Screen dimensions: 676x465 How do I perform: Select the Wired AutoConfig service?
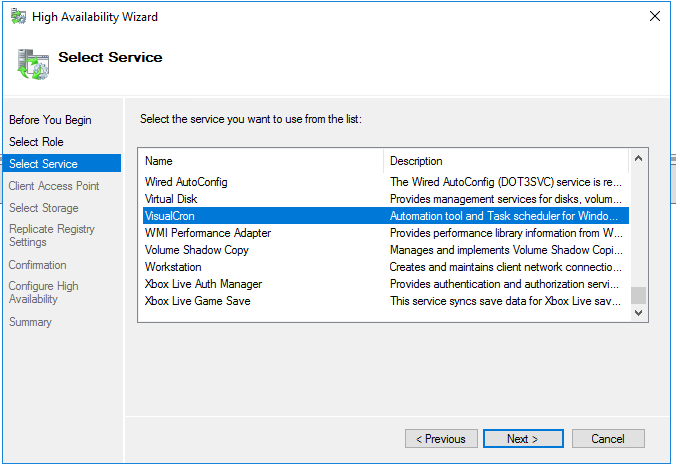[186, 182]
